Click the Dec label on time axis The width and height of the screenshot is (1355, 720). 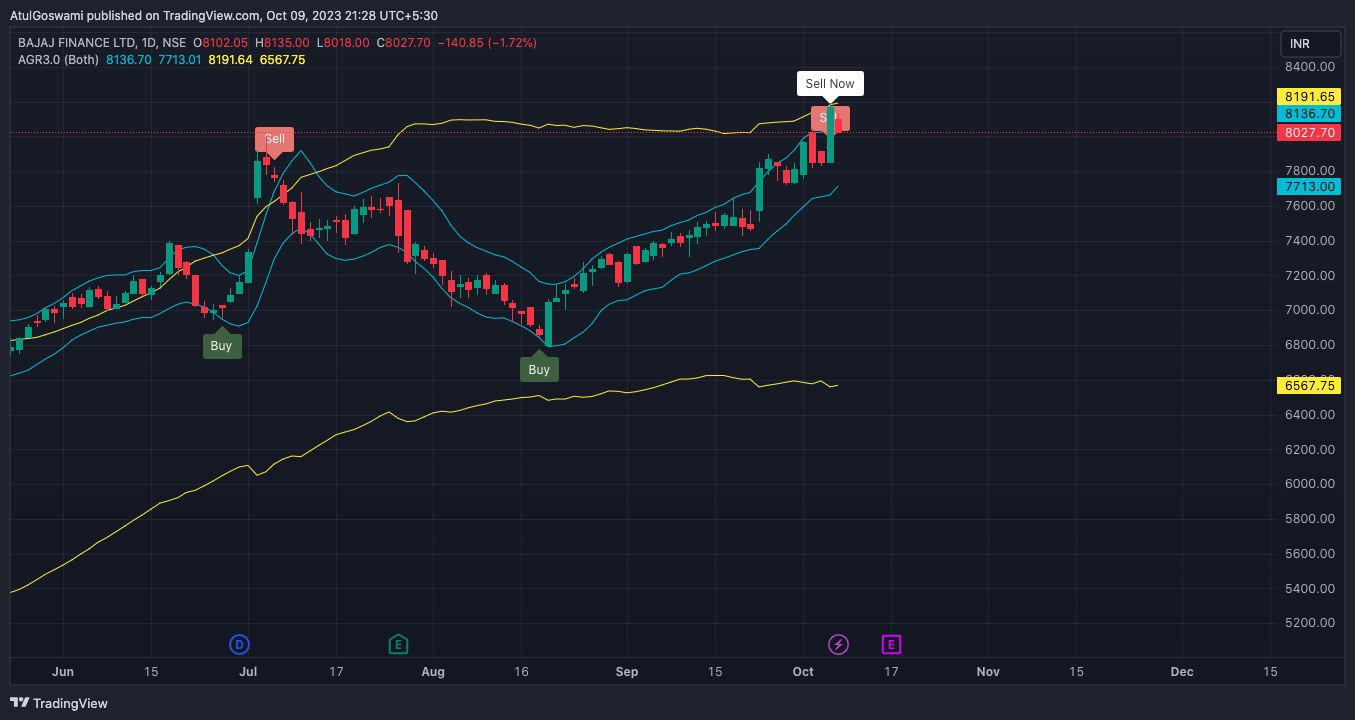pyautogui.click(x=1182, y=671)
